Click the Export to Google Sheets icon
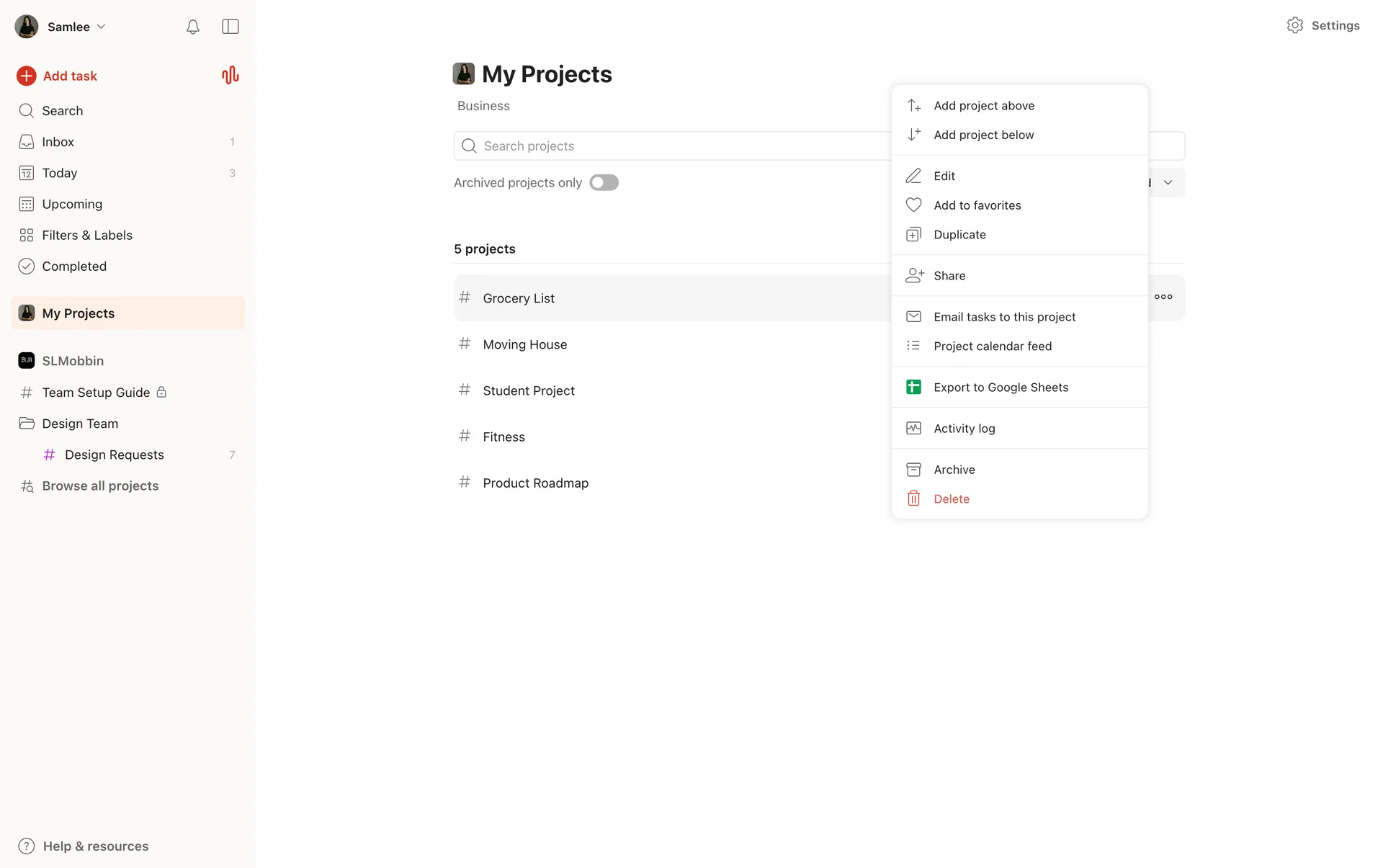This screenshot has height=868, width=1383. pos(913,388)
